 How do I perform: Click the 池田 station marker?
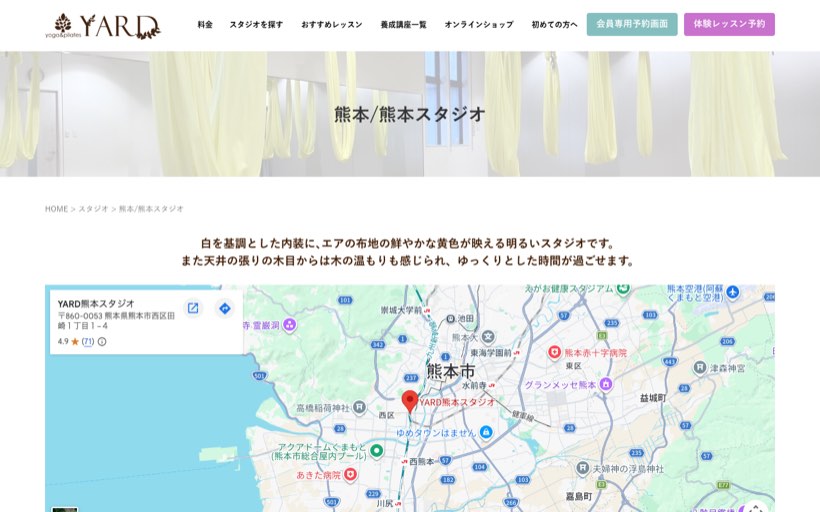click(x=450, y=318)
